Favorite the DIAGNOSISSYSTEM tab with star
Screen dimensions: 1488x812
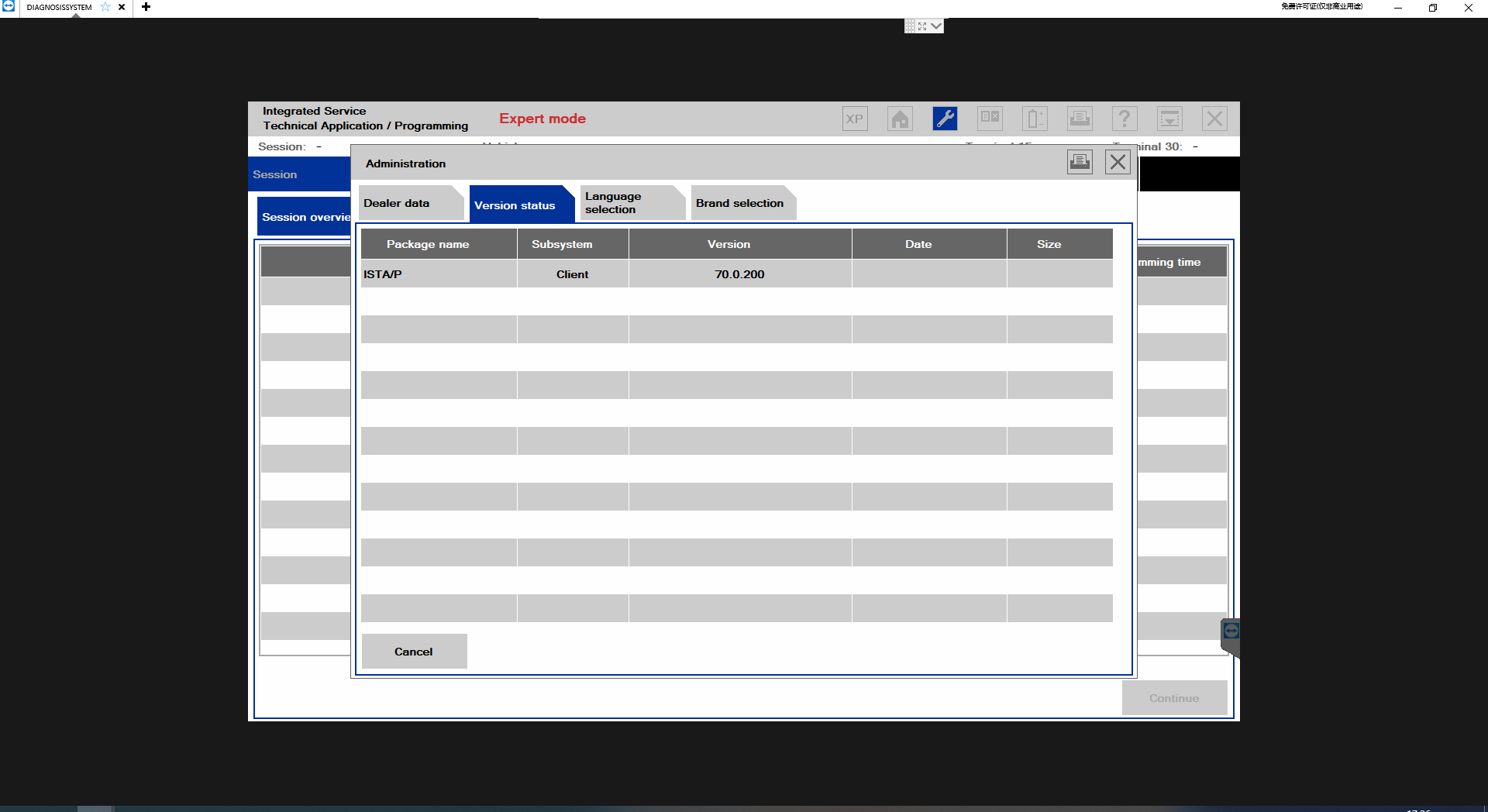point(105,7)
